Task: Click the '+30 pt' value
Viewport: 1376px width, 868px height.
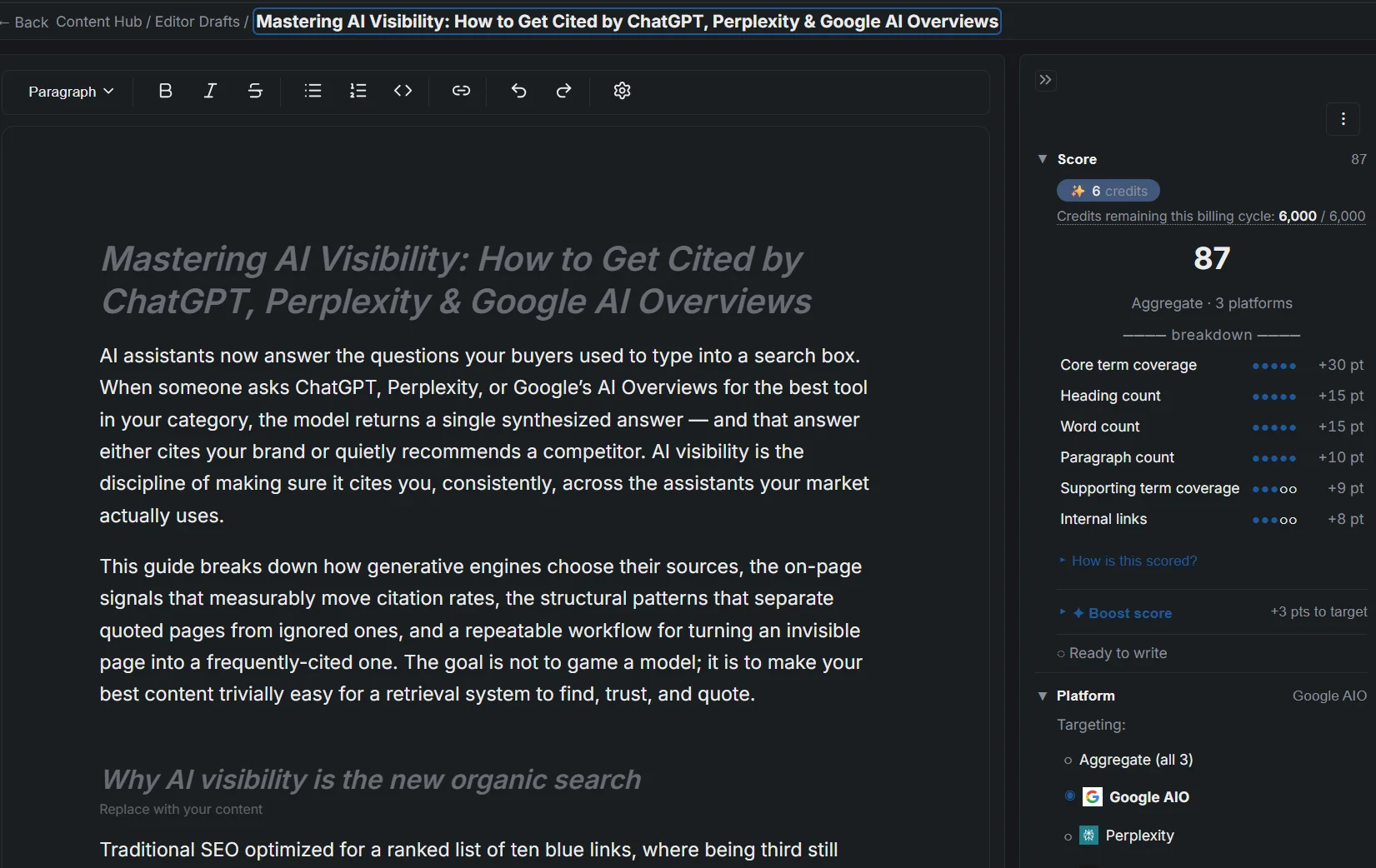Action: (x=1341, y=365)
